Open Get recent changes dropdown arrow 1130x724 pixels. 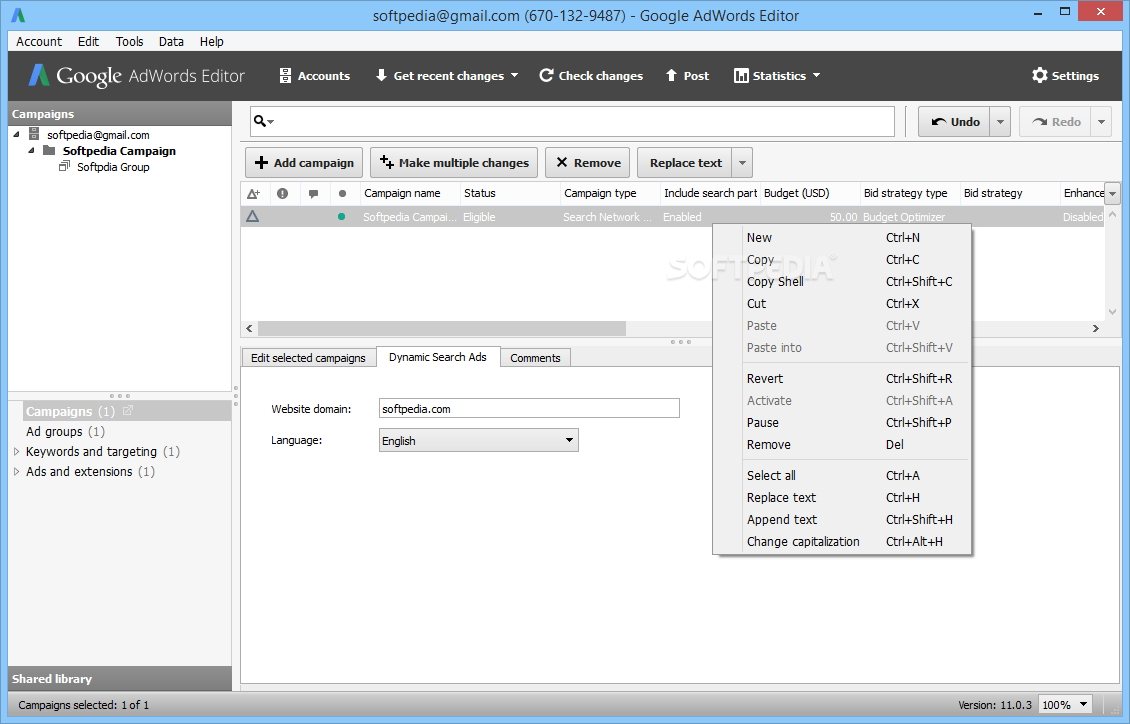[x=515, y=76]
